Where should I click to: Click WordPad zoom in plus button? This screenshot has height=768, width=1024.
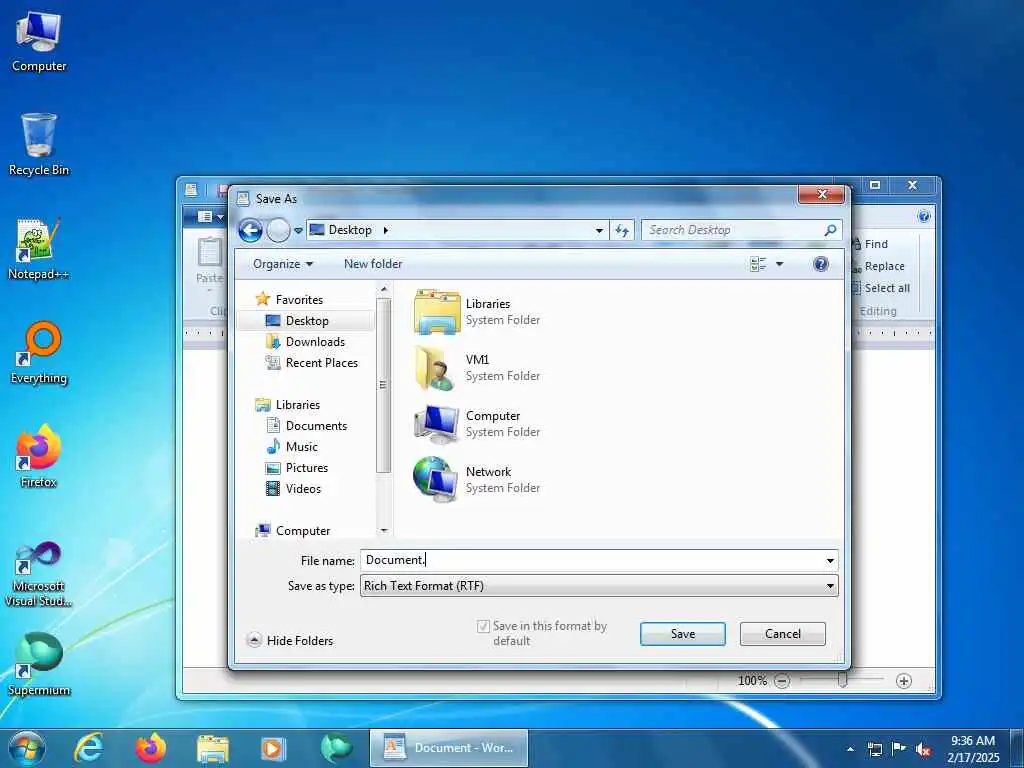903,681
